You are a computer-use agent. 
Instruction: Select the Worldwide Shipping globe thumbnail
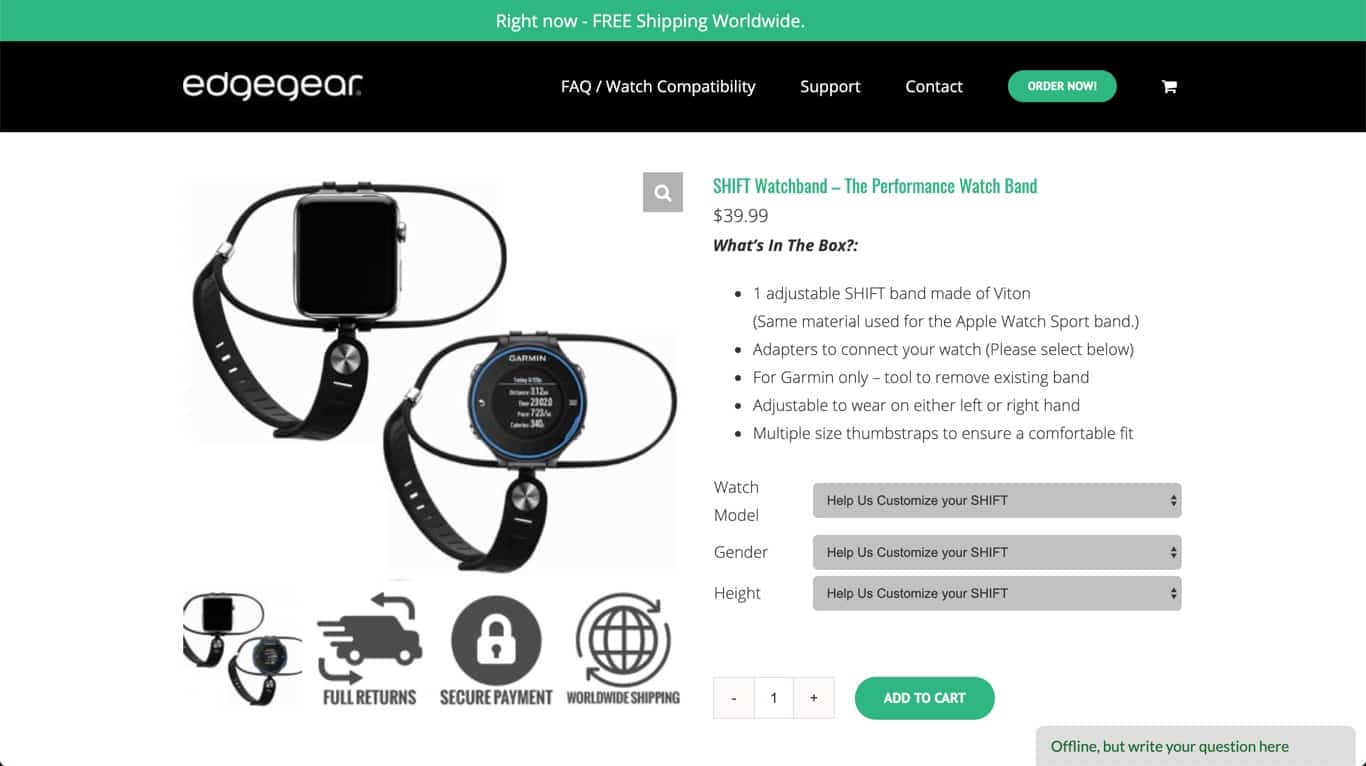click(x=623, y=648)
